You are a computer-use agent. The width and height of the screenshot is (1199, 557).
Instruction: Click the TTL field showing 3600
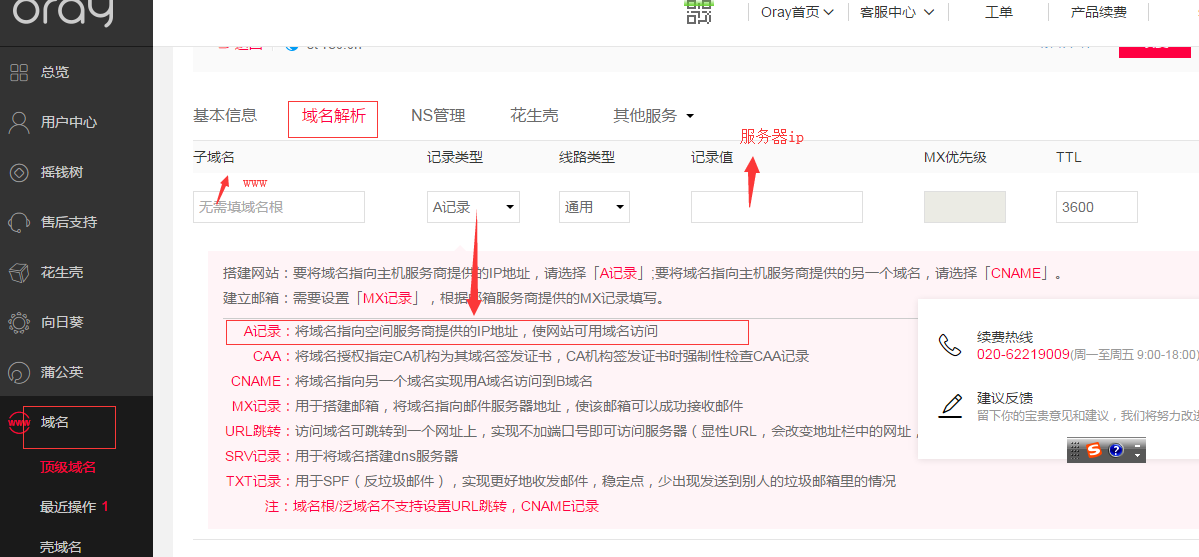pos(1097,207)
